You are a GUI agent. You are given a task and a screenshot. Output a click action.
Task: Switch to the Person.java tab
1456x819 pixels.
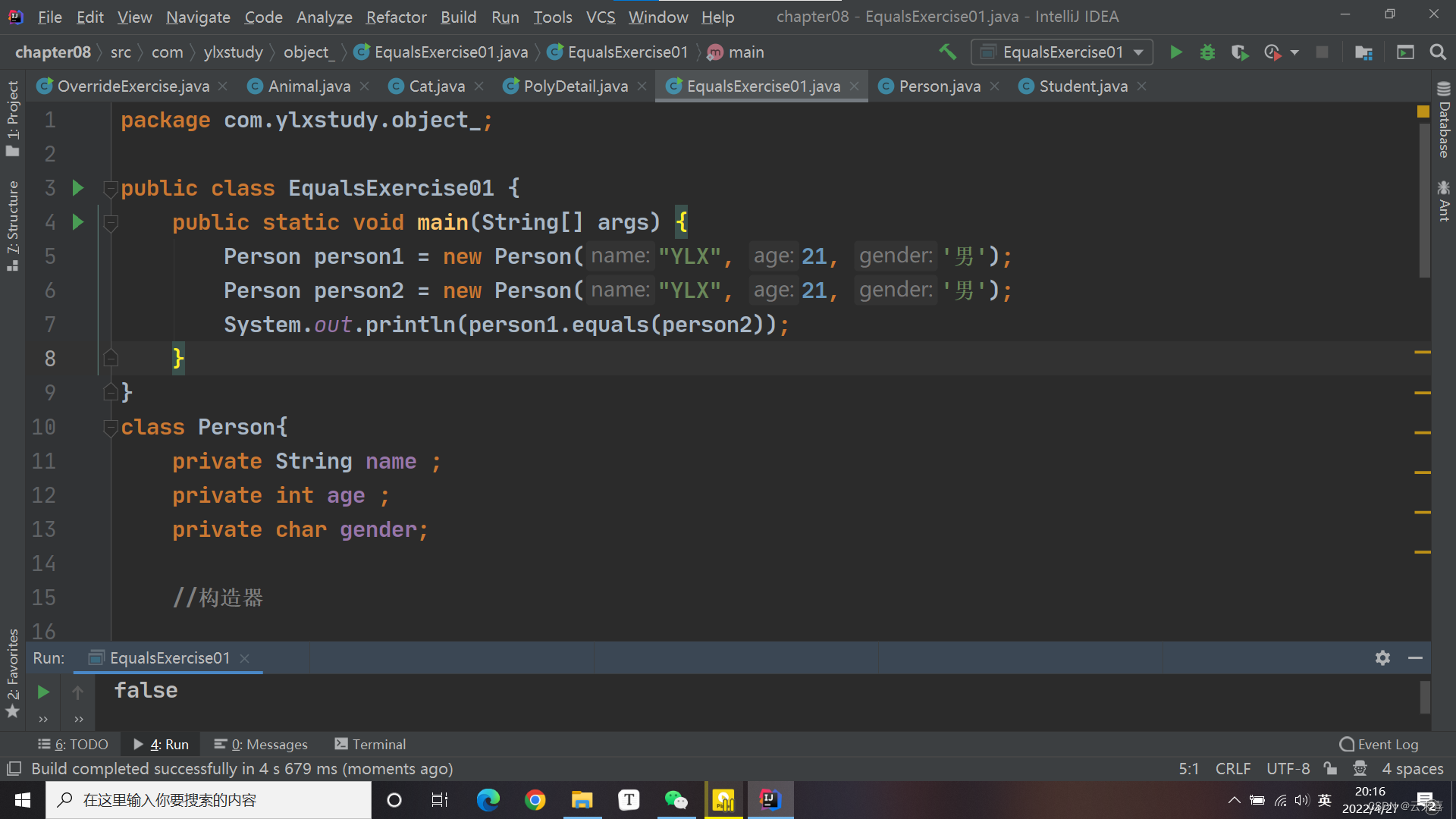(x=940, y=86)
